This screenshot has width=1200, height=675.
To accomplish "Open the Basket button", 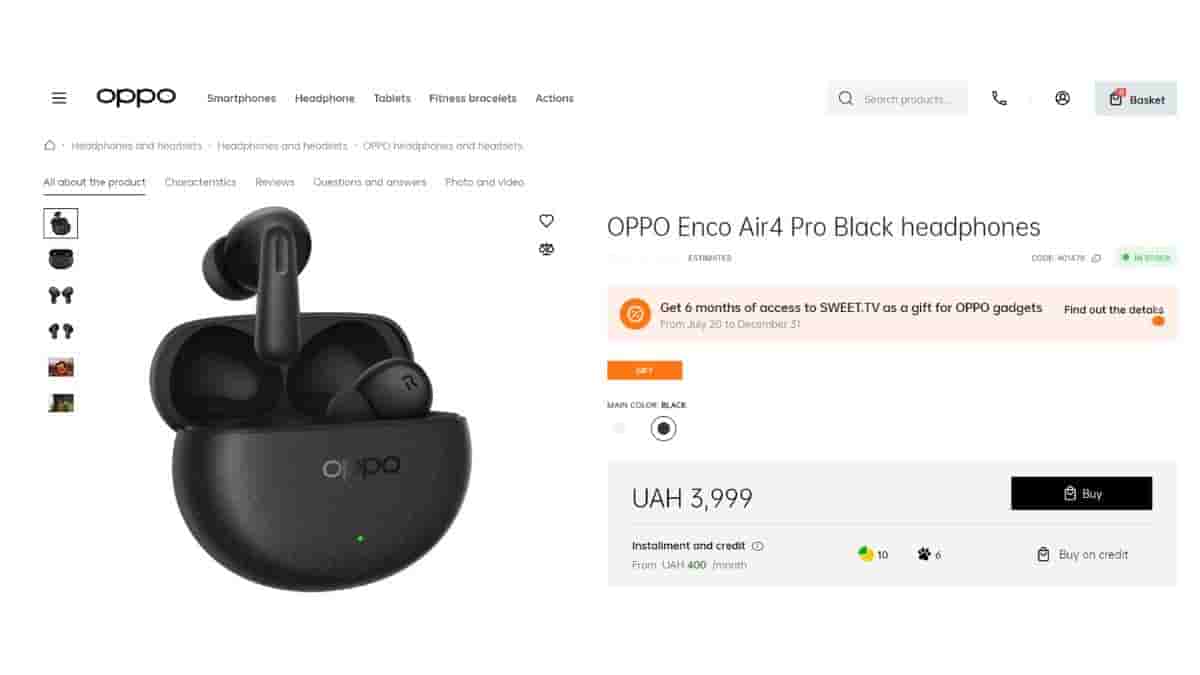I will pyautogui.click(x=1136, y=98).
